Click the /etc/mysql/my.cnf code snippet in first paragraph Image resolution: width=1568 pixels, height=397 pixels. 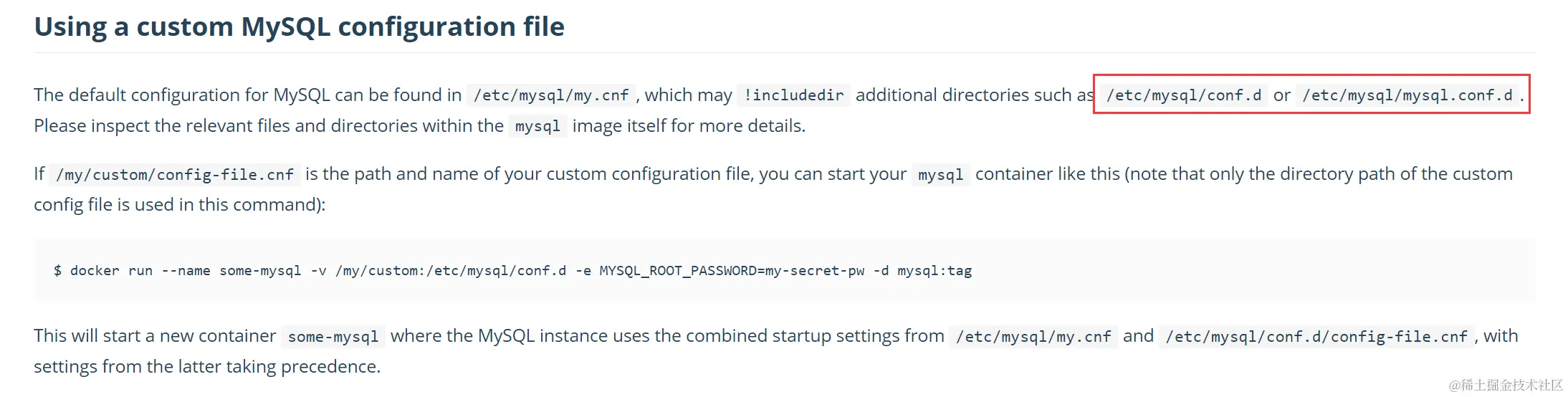pos(551,95)
